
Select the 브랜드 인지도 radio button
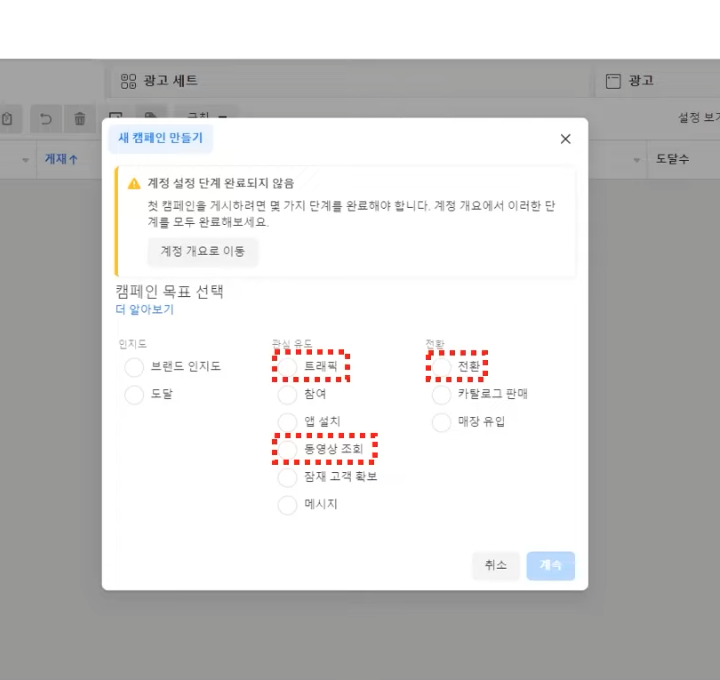point(135,367)
